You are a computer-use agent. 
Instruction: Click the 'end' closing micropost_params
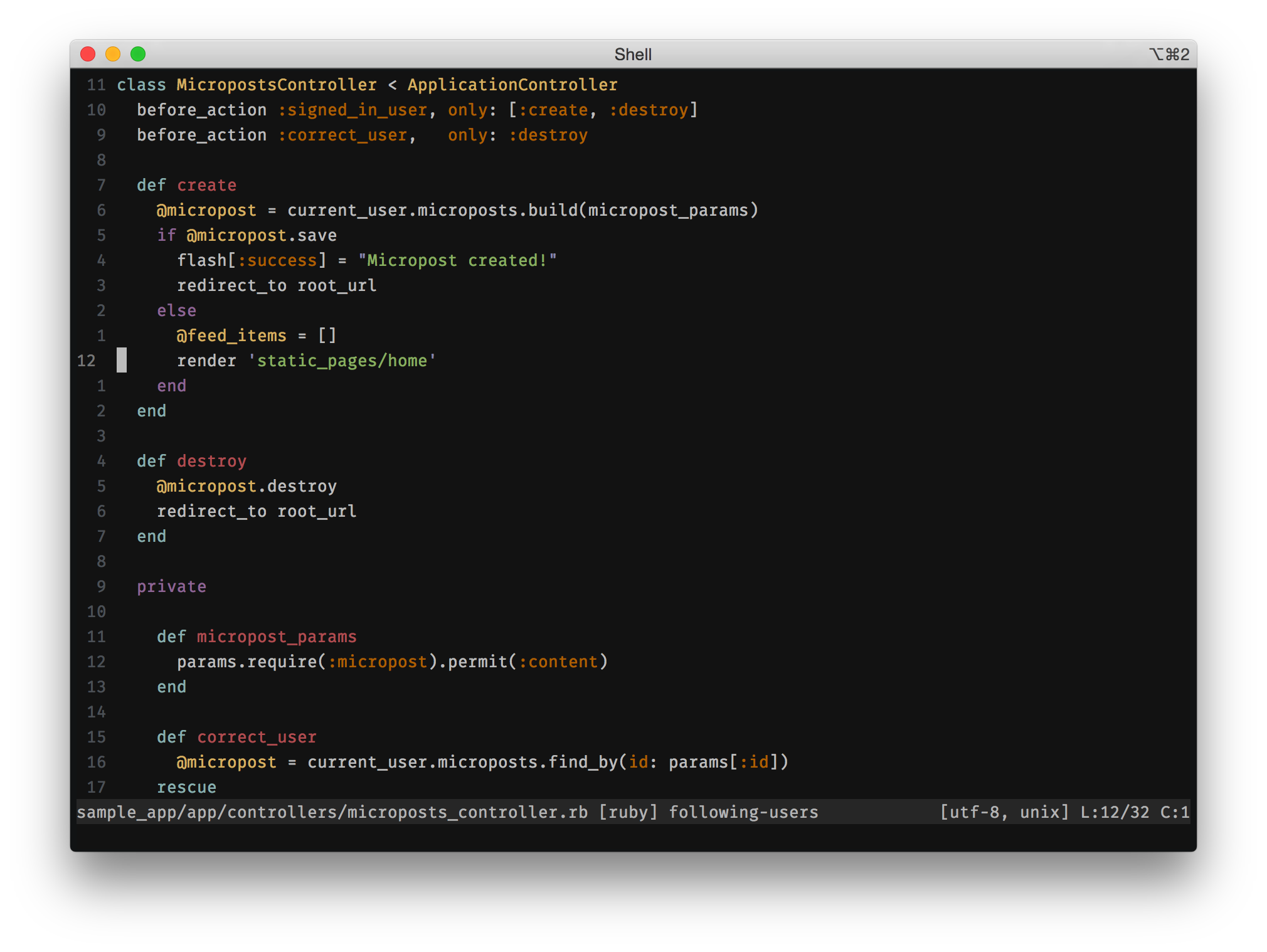point(171,687)
